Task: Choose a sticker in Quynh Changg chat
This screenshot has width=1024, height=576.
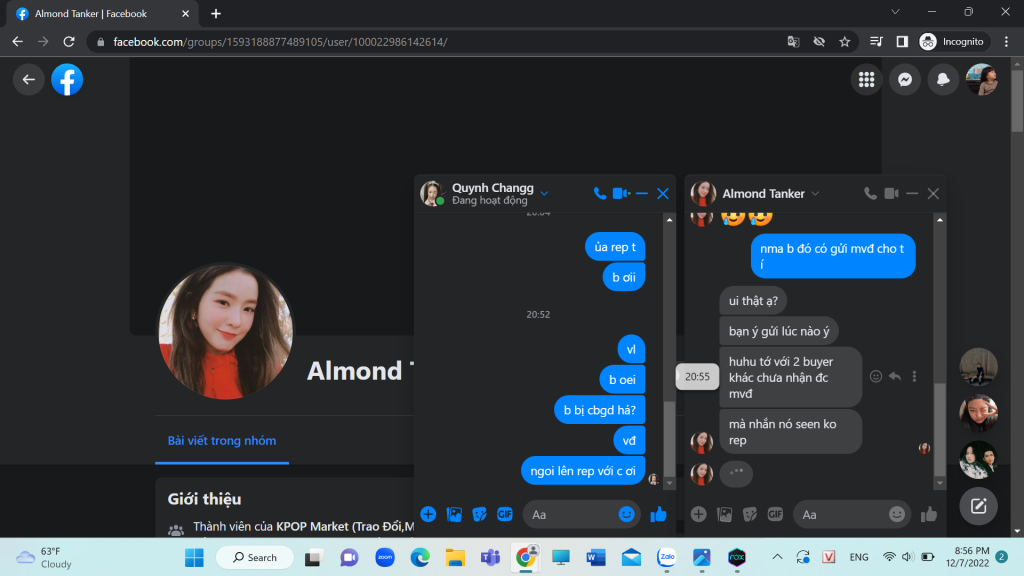Action: coord(479,515)
